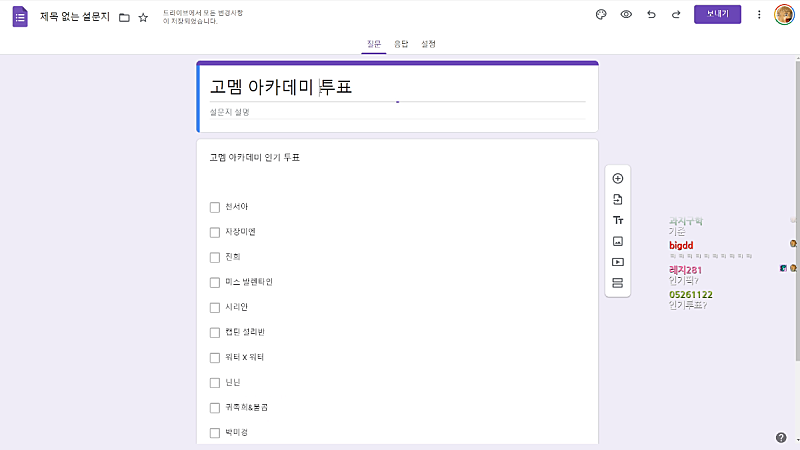Check the 미스 발렌타인 option
The image size is (800, 450).
pyautogui.click(x=215, y=282)
